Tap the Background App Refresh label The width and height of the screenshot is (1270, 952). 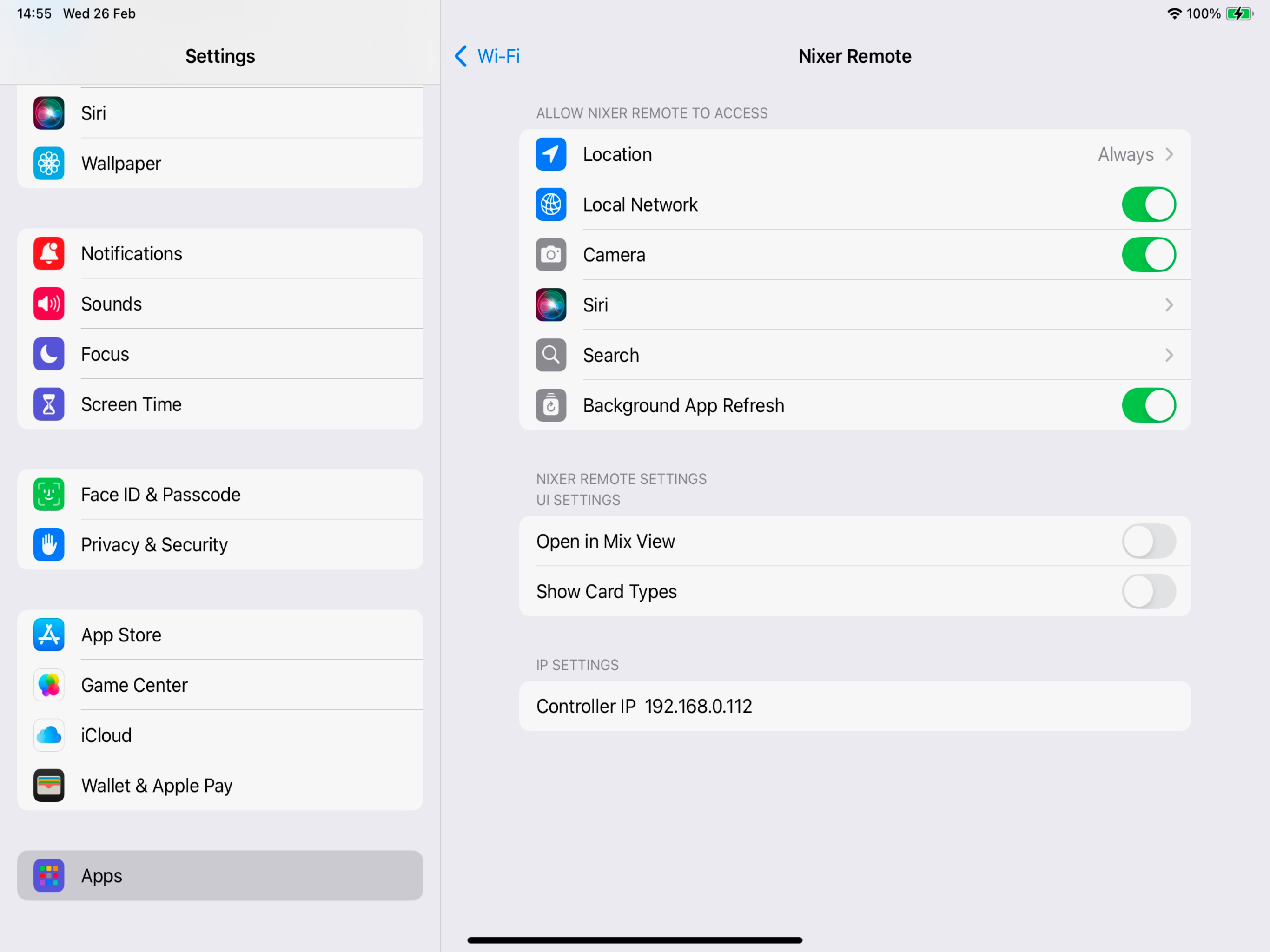coord(683,405)
